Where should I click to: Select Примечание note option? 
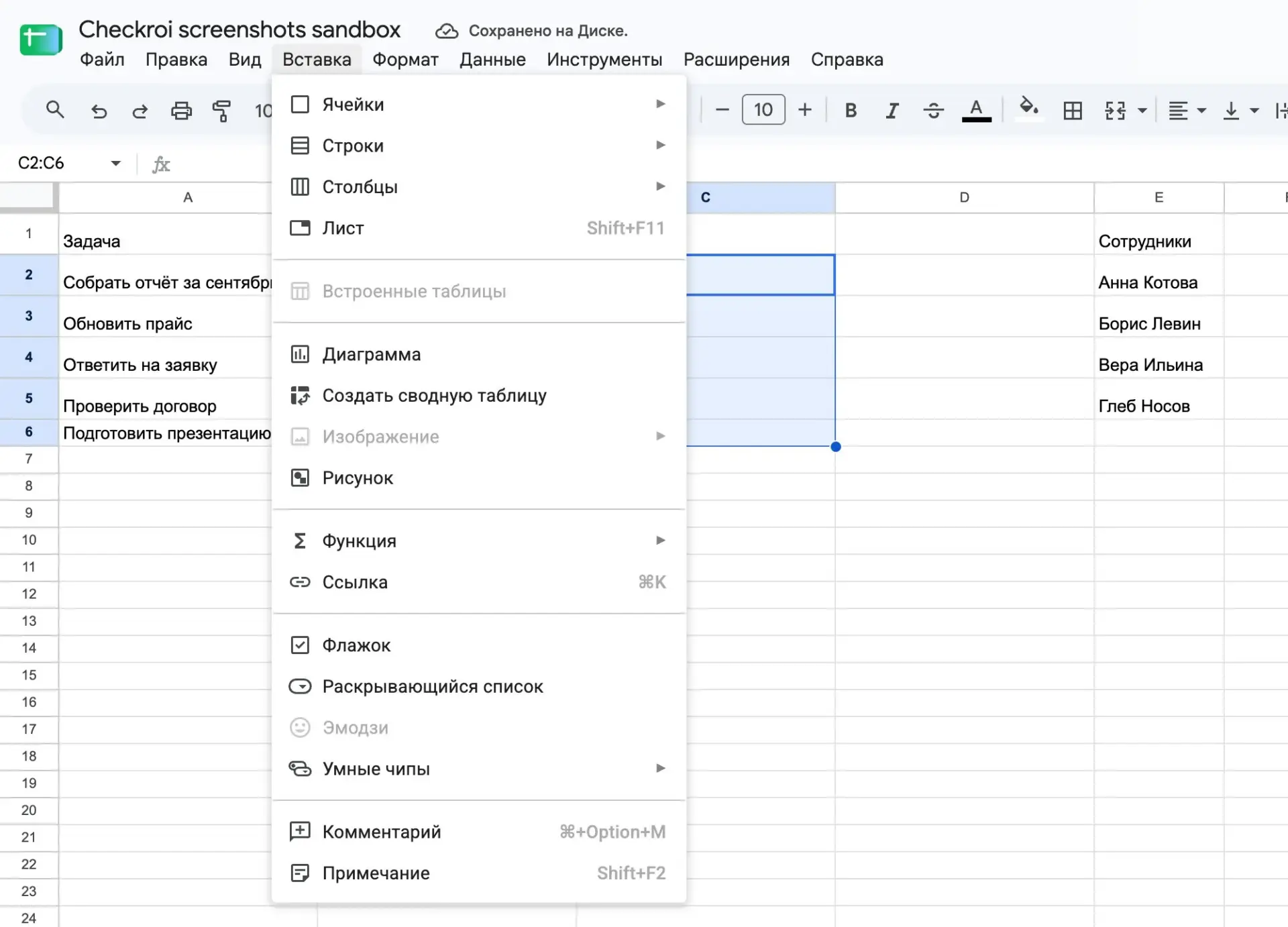[478, 873]
